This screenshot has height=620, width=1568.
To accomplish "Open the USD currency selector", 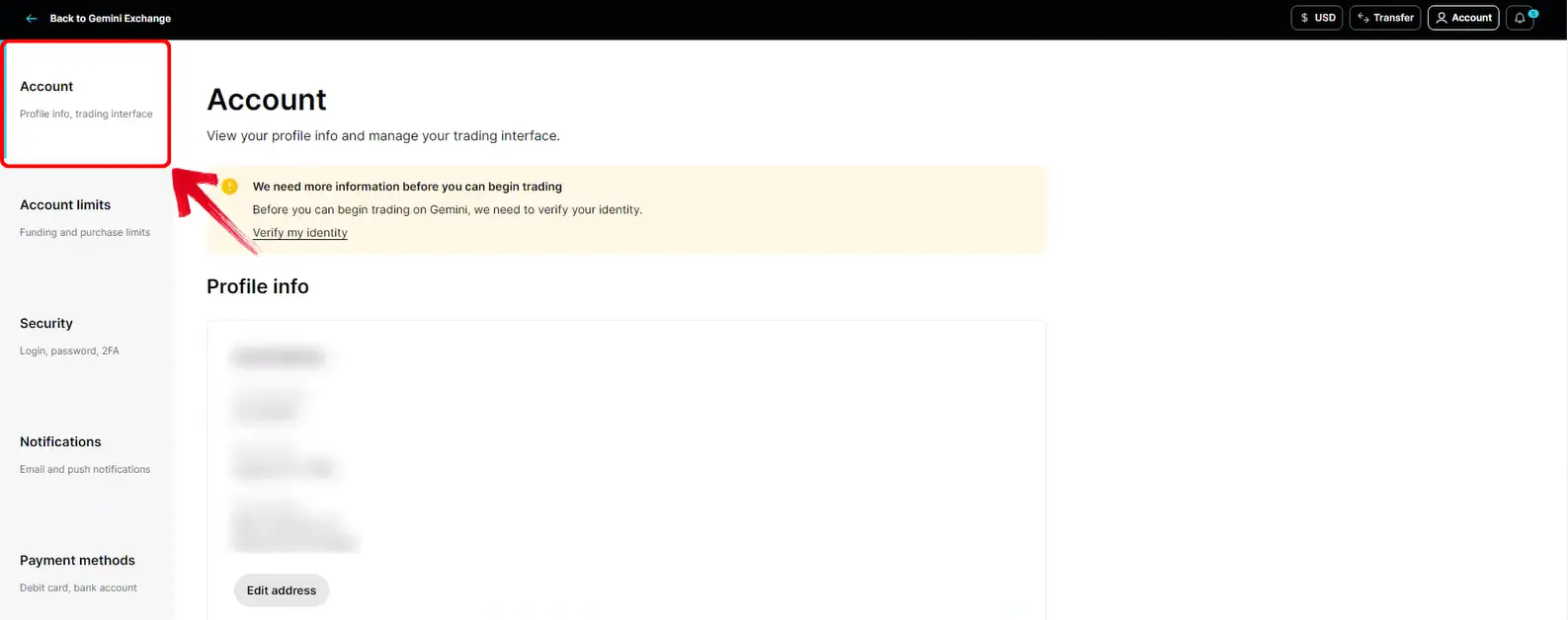I will click(1316, 18).
